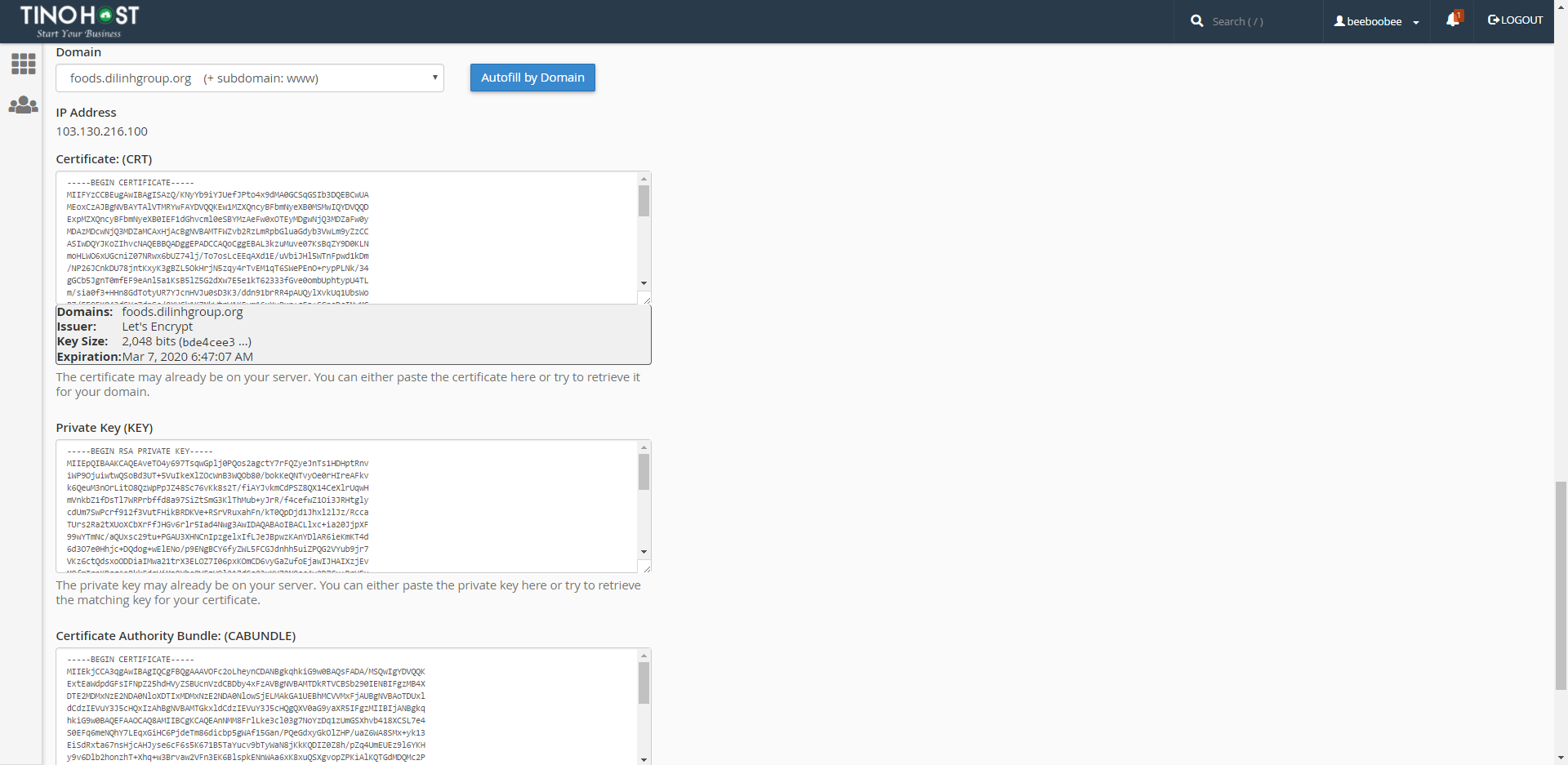The height and width of the screenshot is (765, 1568).
Task: Click the IP address 103.130.216.100
Action: pyautogui.click(x=102, y=131)
